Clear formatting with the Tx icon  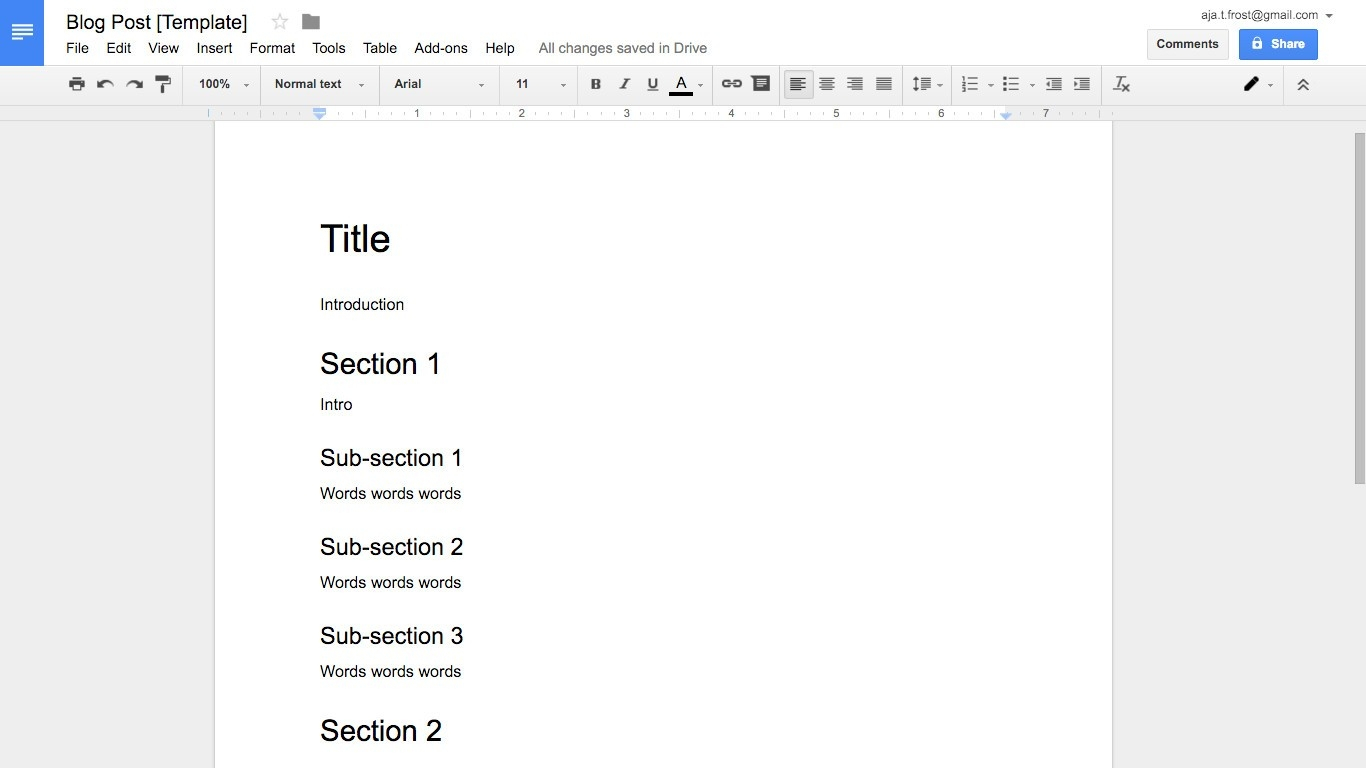coord(1121,84)
